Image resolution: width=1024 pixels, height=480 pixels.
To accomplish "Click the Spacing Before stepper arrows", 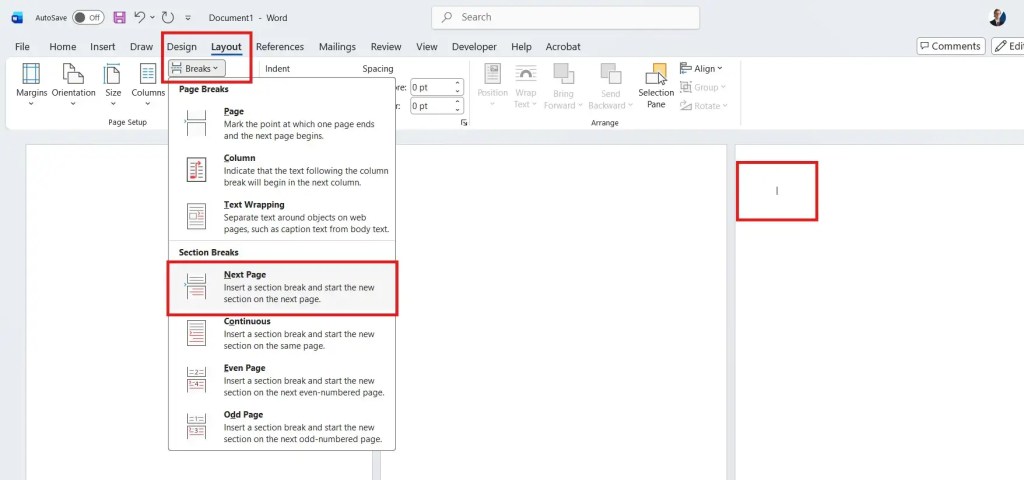I will [458, 87].
